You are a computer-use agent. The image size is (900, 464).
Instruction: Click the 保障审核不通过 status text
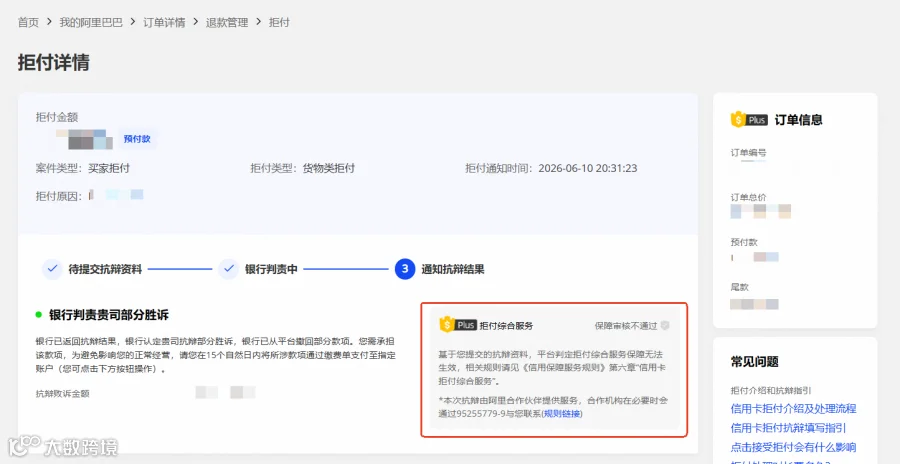tap(626, 326)
